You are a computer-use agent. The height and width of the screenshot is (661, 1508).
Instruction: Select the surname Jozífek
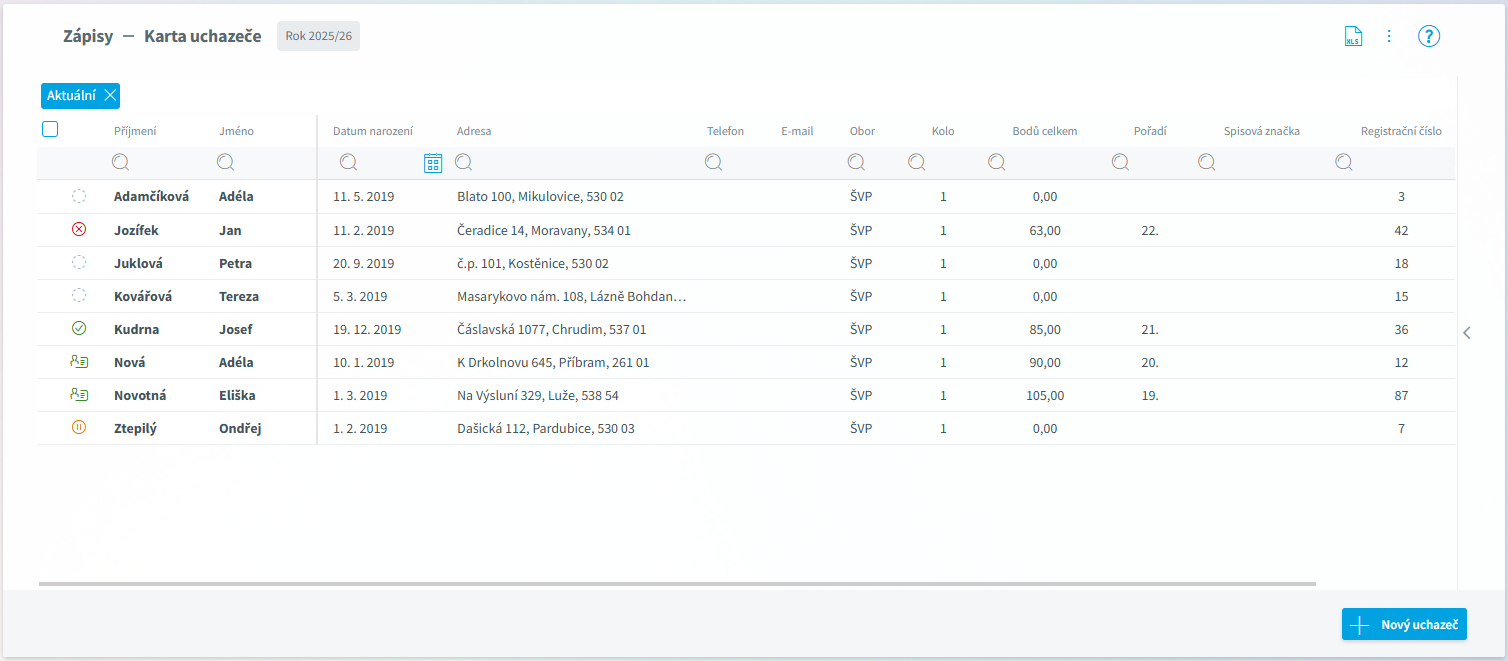pos(136,230)
